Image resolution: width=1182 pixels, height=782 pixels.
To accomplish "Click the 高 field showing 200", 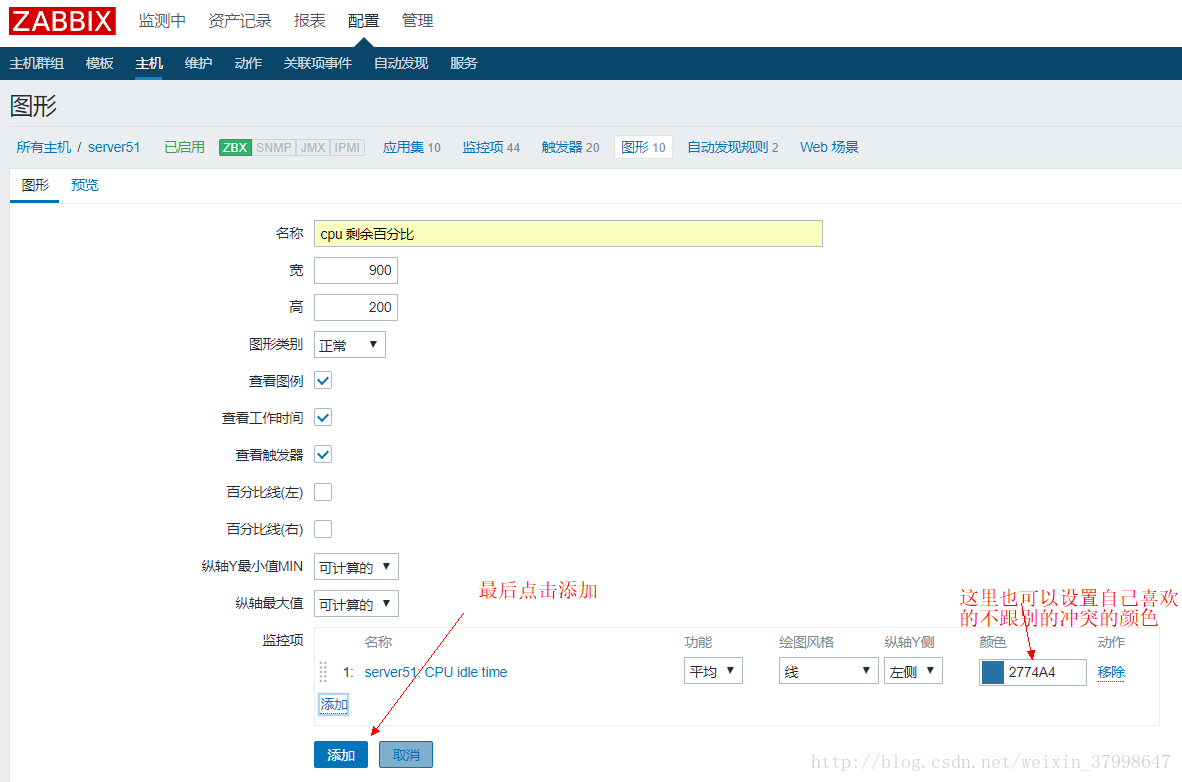I will point(356,307).
